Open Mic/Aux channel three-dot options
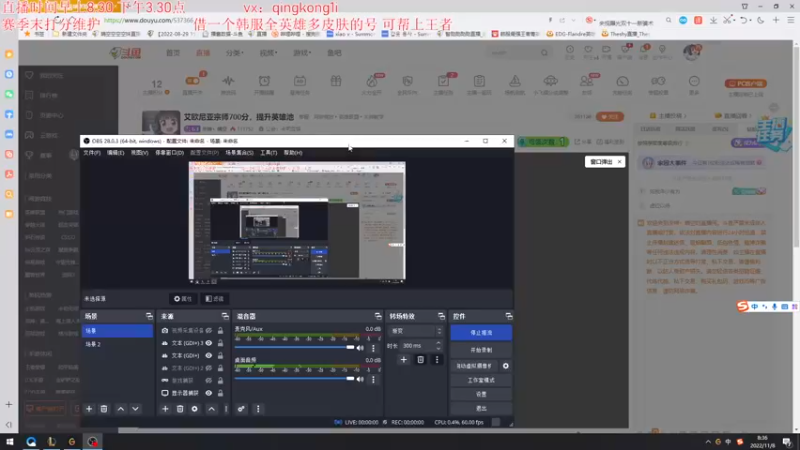 tap(373, 348)
